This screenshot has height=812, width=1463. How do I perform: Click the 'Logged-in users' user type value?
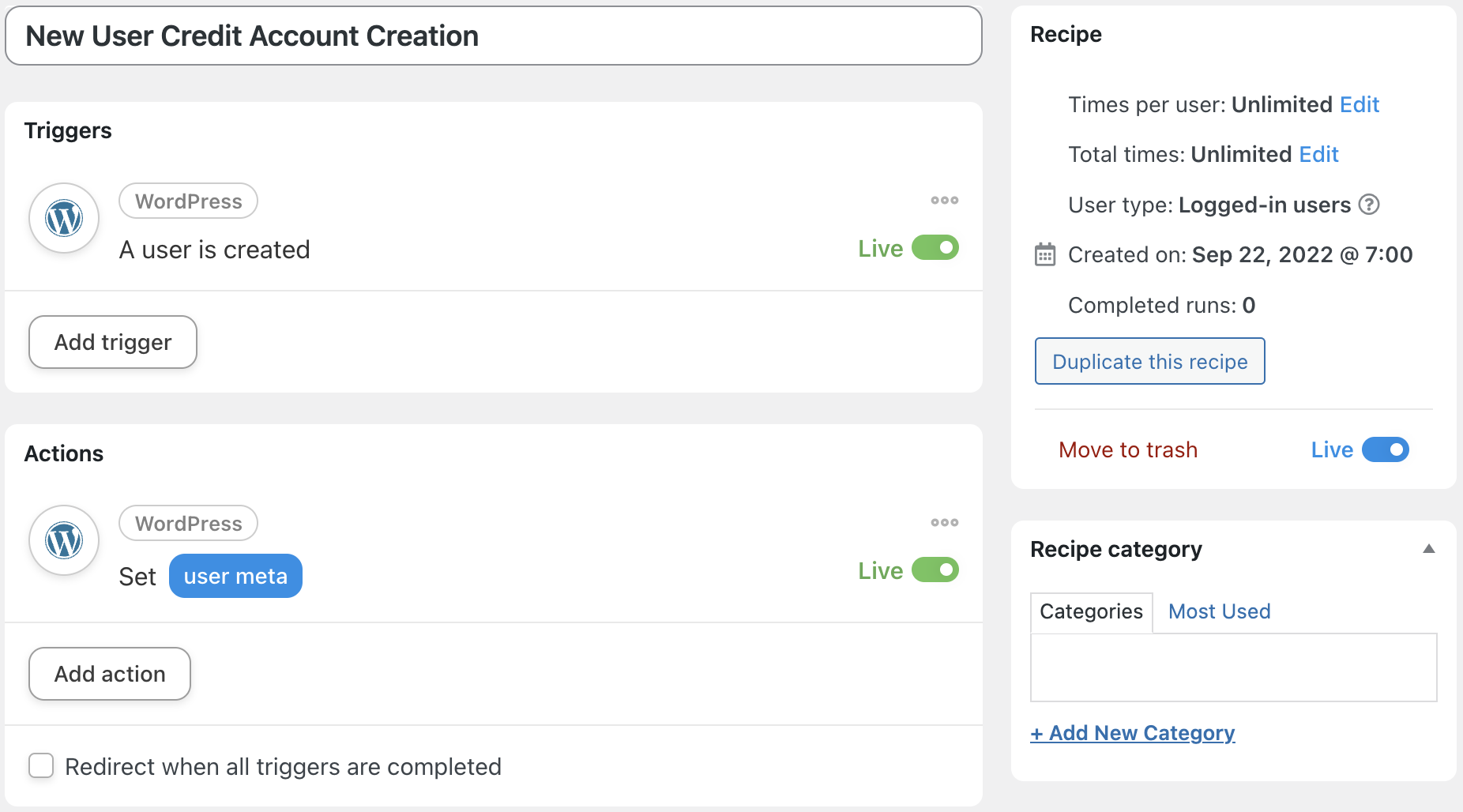pyautogui.click(x=1264, y=205)
